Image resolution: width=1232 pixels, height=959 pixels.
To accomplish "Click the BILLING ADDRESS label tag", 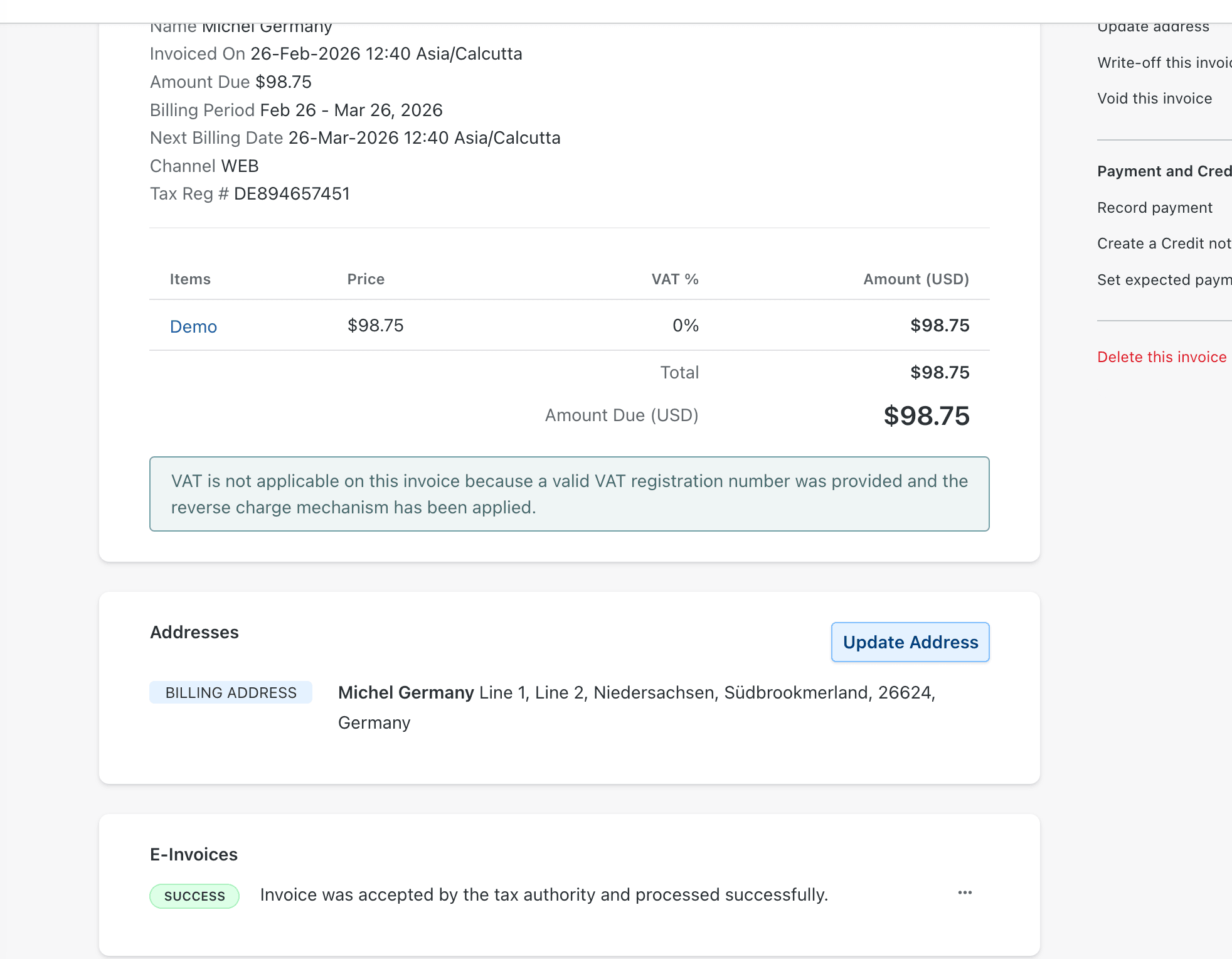I will tap(231, 692).
